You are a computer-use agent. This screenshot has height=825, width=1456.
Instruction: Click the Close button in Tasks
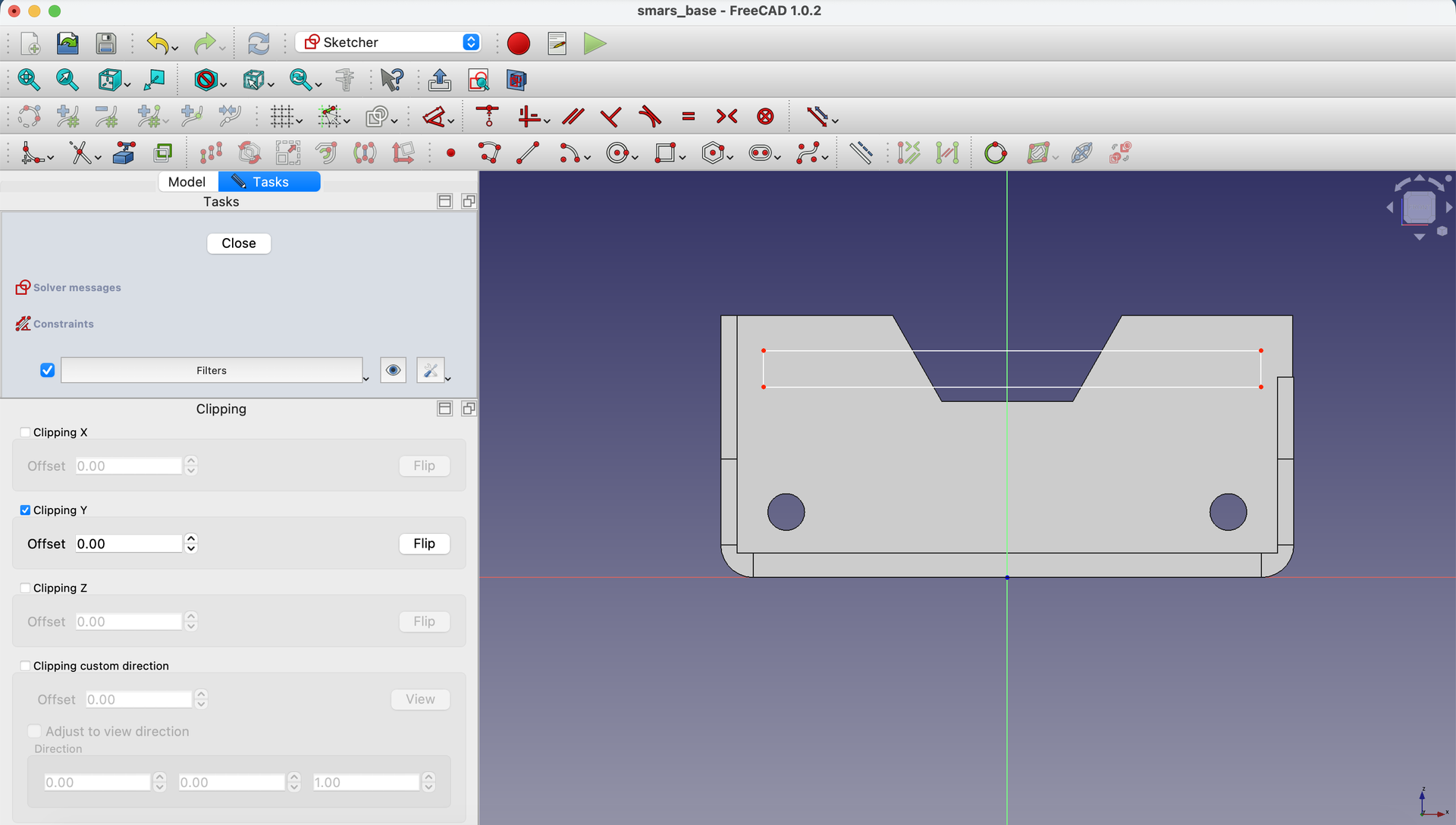(x=239, y=243)
